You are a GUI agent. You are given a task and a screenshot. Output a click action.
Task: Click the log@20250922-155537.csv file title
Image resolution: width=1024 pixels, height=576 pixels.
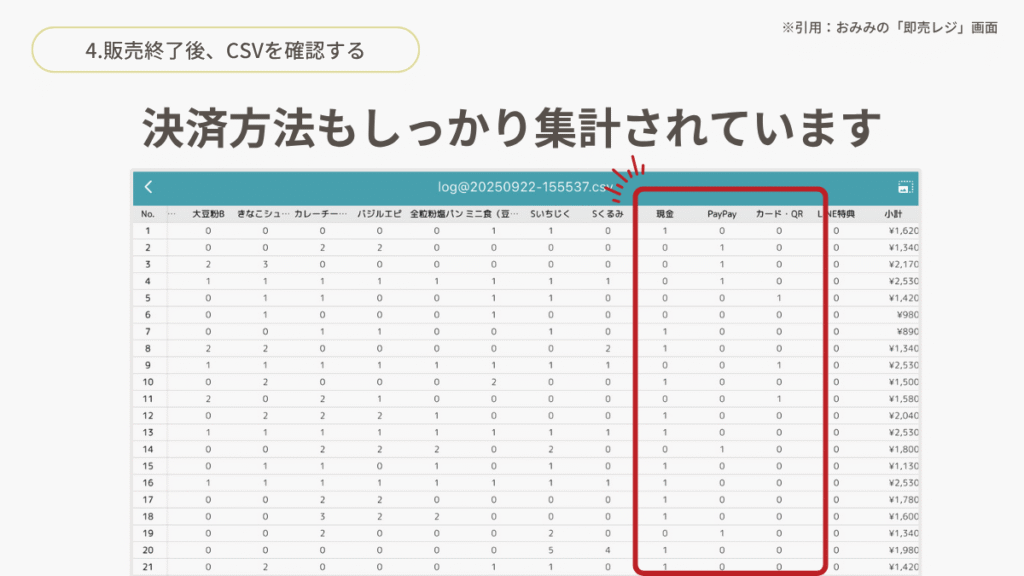point(526,187)
